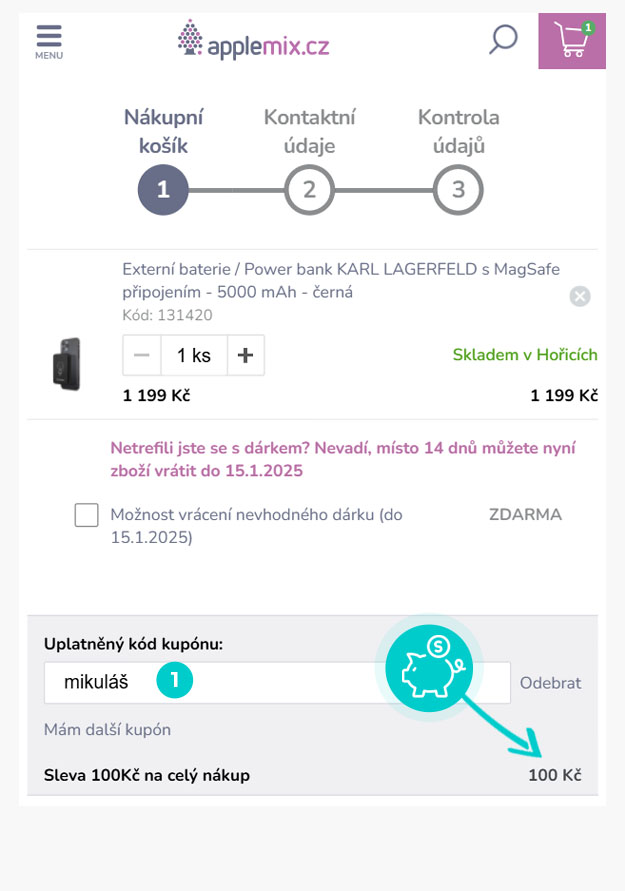
Task: Select step 1 Nákupní košík
Action: (x=163, y=190)
